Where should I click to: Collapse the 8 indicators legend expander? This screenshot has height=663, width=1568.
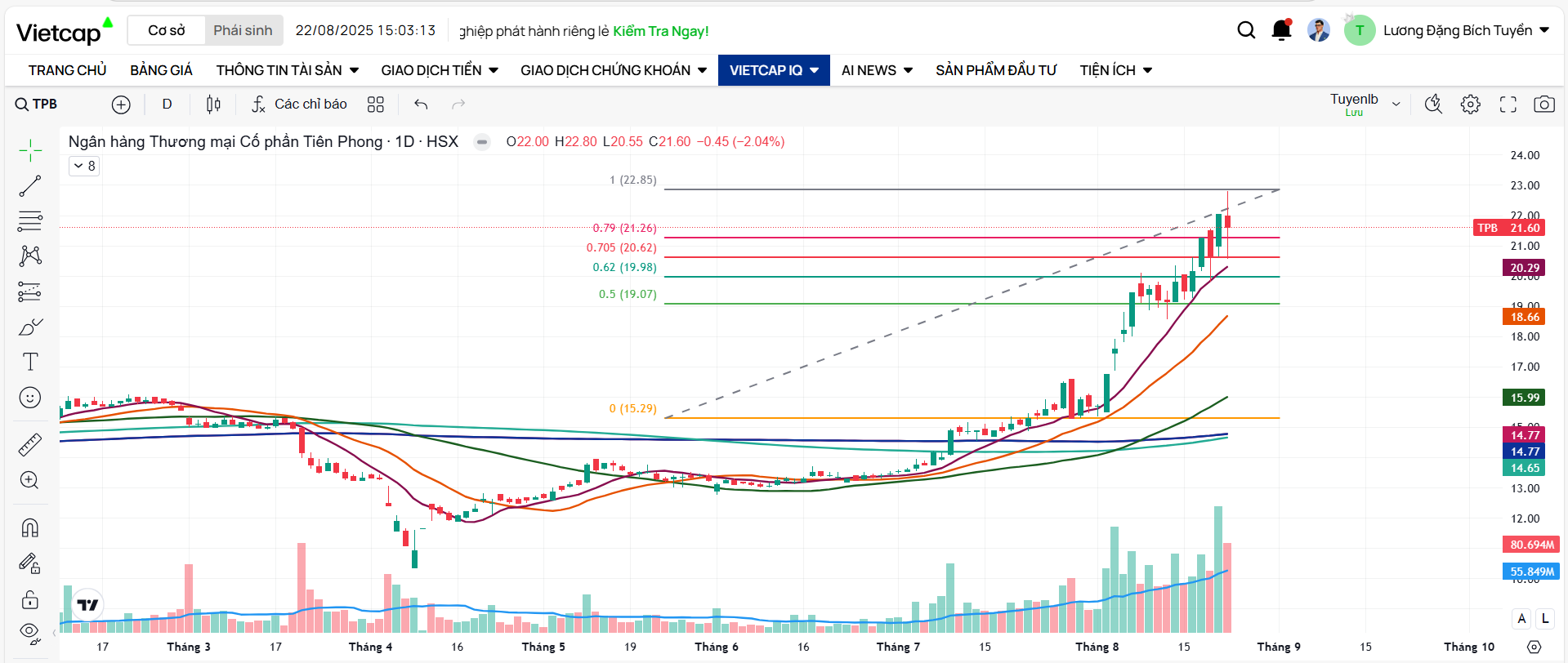tap(84, 166)
